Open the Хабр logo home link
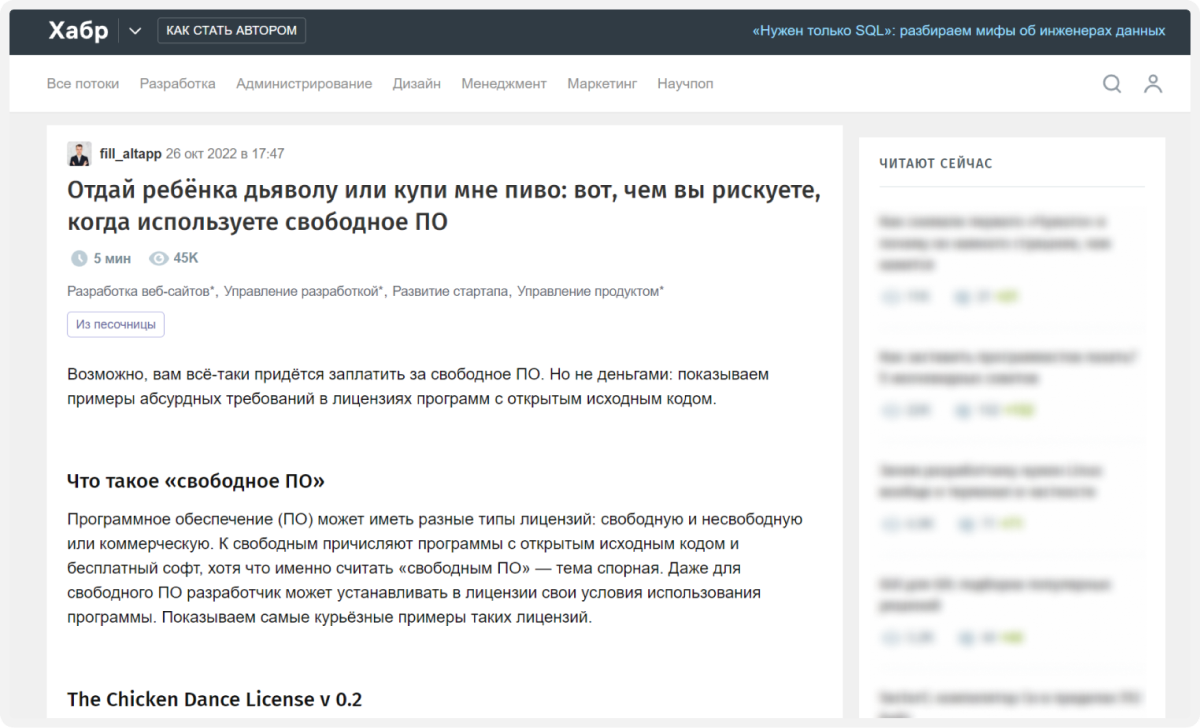This screenshot has height=728, width=1200. 78,31
